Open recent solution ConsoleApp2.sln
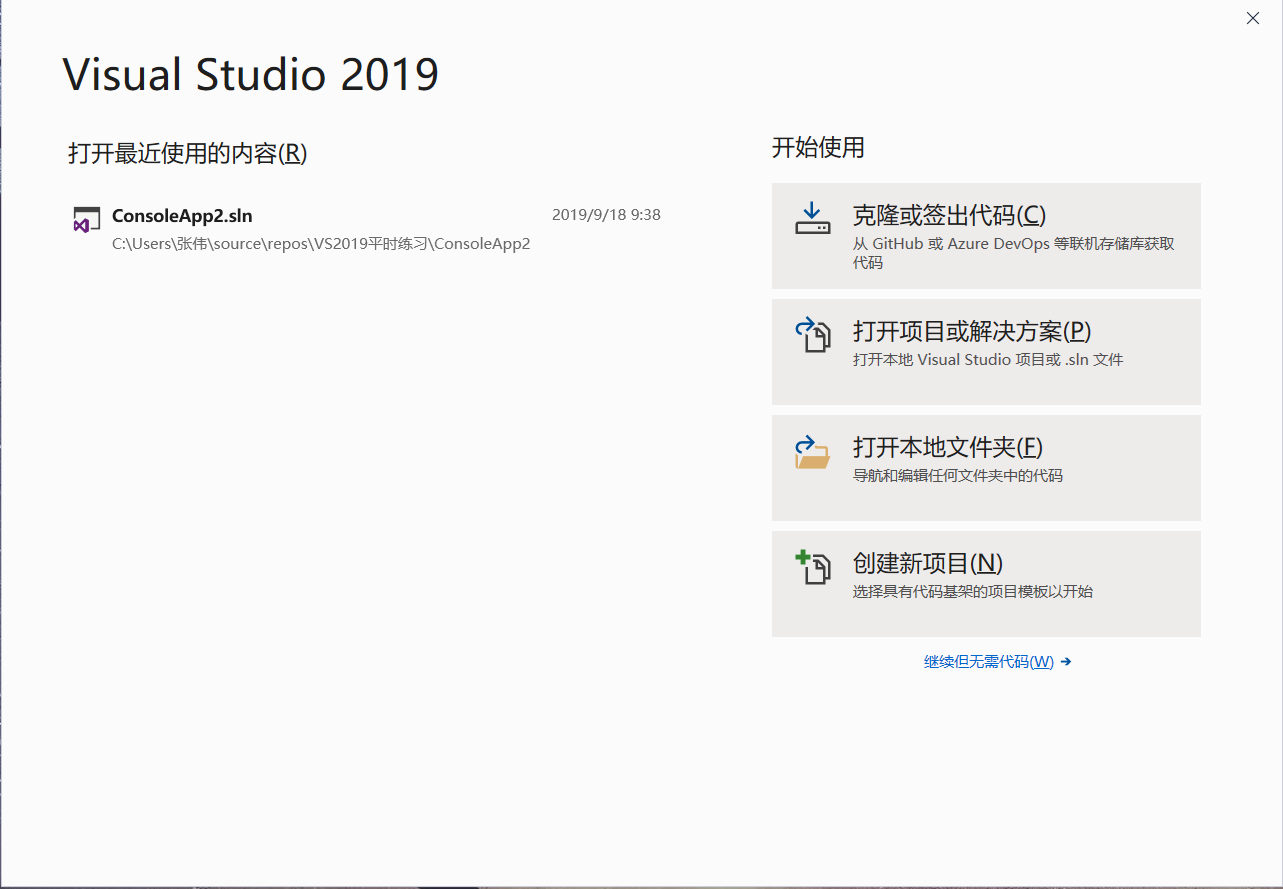This screenshot has height=889, width=1283. [182, 215]
